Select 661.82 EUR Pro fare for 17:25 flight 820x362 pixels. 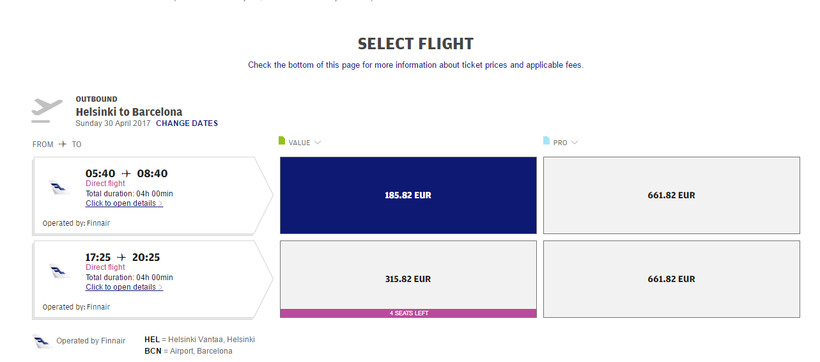671,279
